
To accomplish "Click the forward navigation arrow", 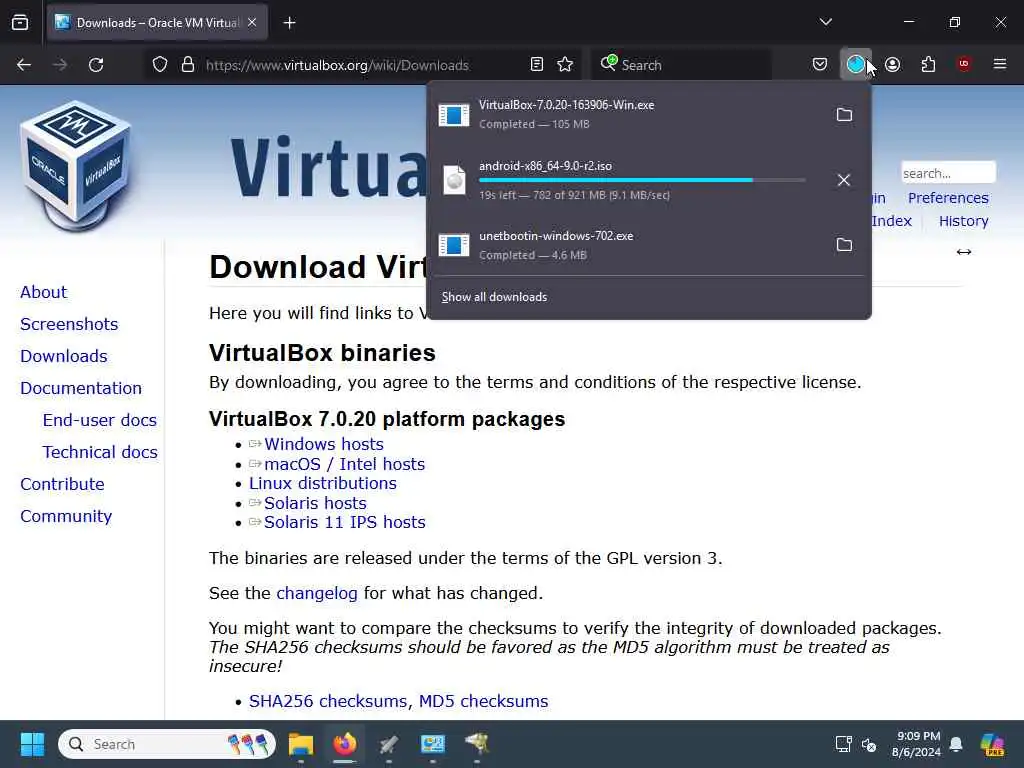I will [60, 65].
